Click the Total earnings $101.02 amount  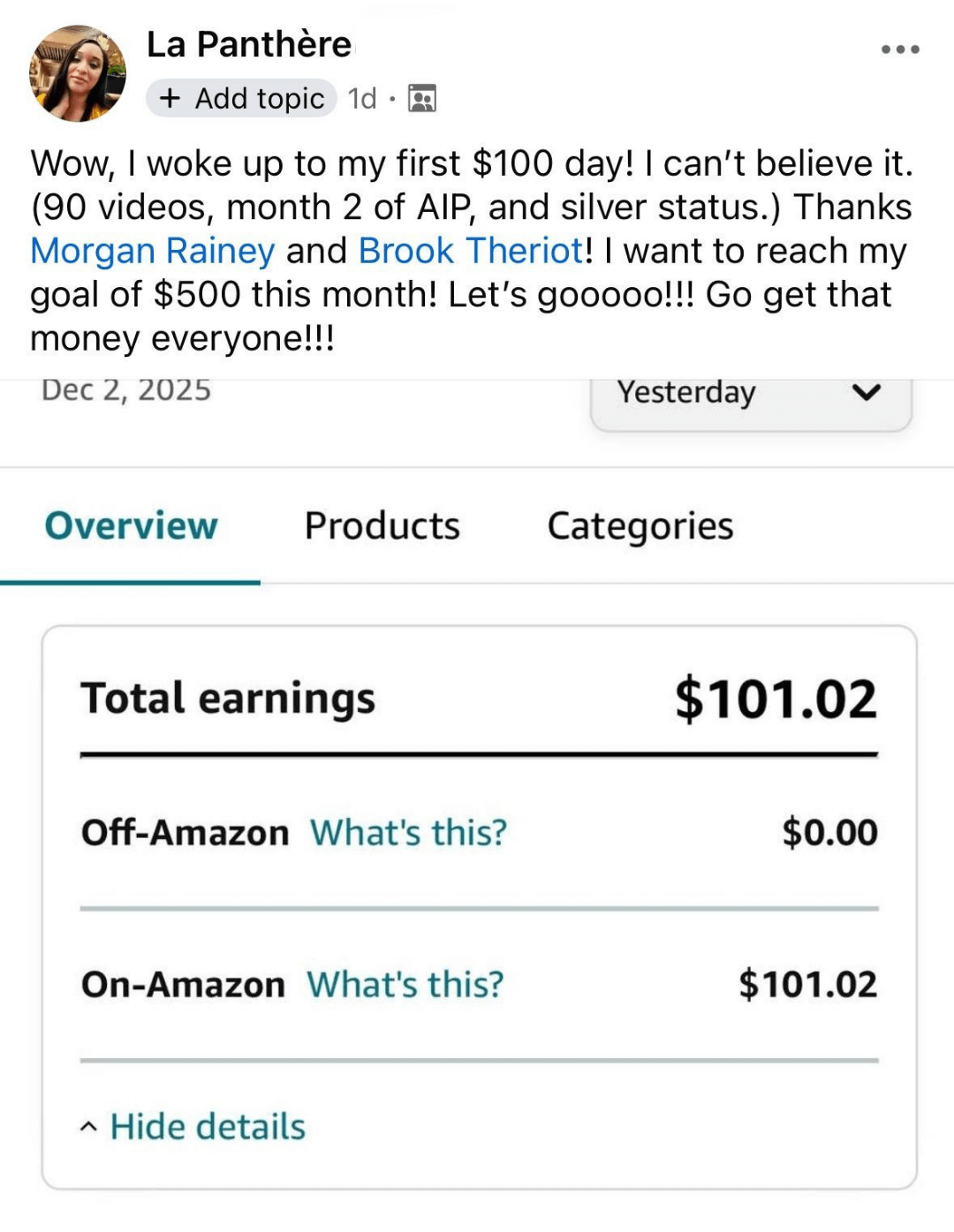pyautogui.click(x=776, y=699)
